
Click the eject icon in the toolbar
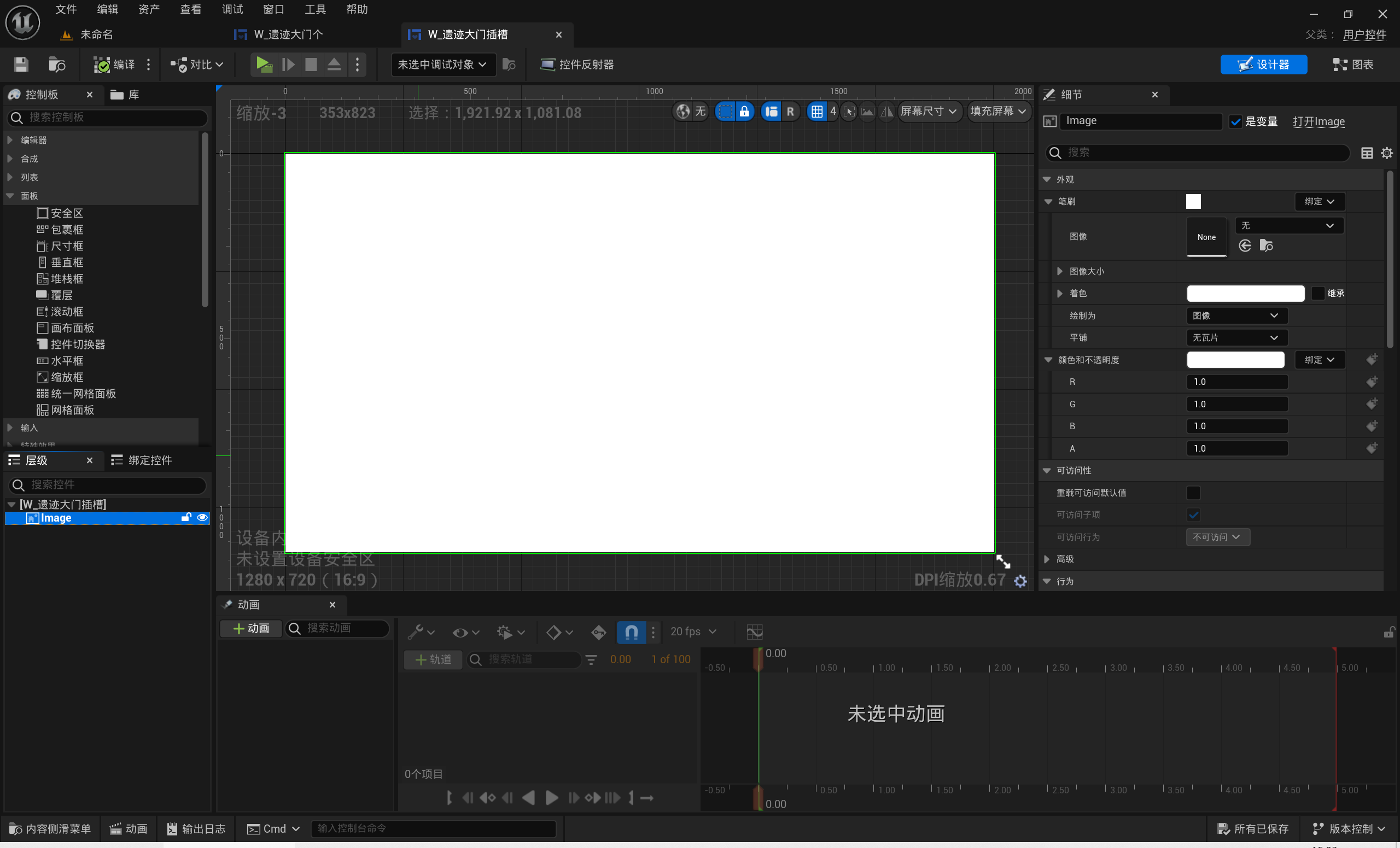334,64
